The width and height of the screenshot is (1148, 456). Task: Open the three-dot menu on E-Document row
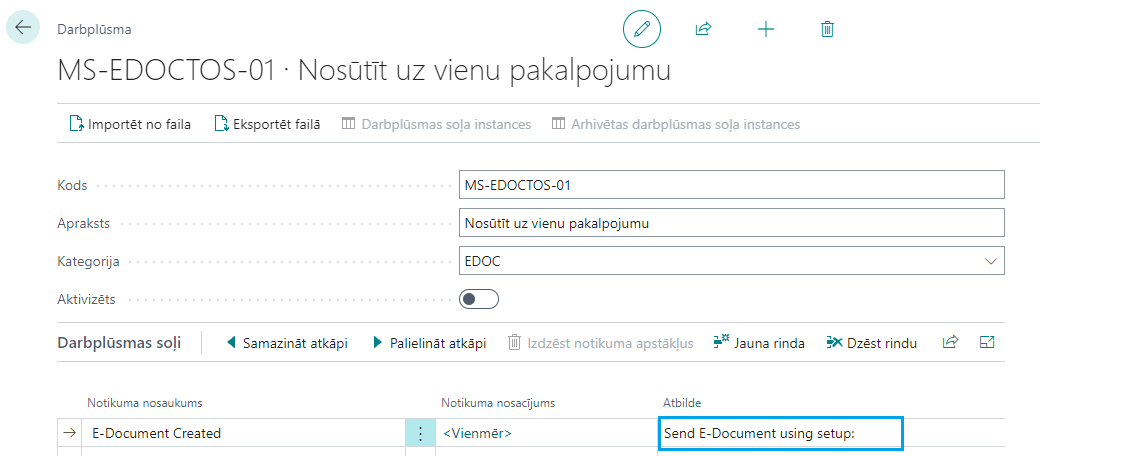coord(420,433)
